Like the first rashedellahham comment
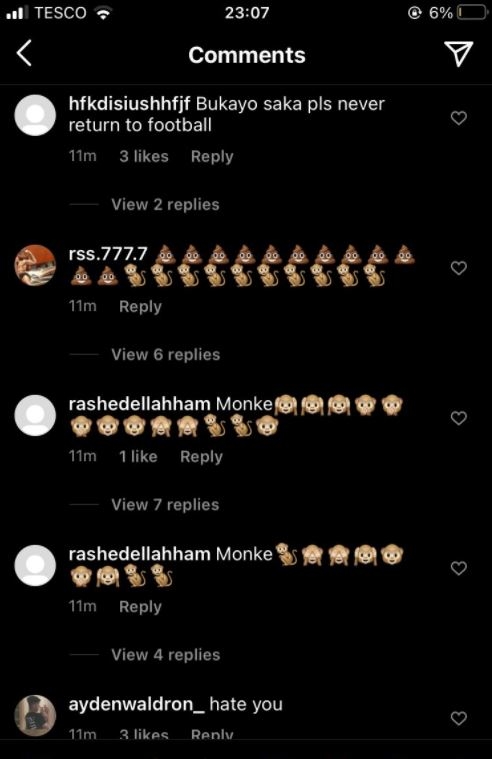 459,418
